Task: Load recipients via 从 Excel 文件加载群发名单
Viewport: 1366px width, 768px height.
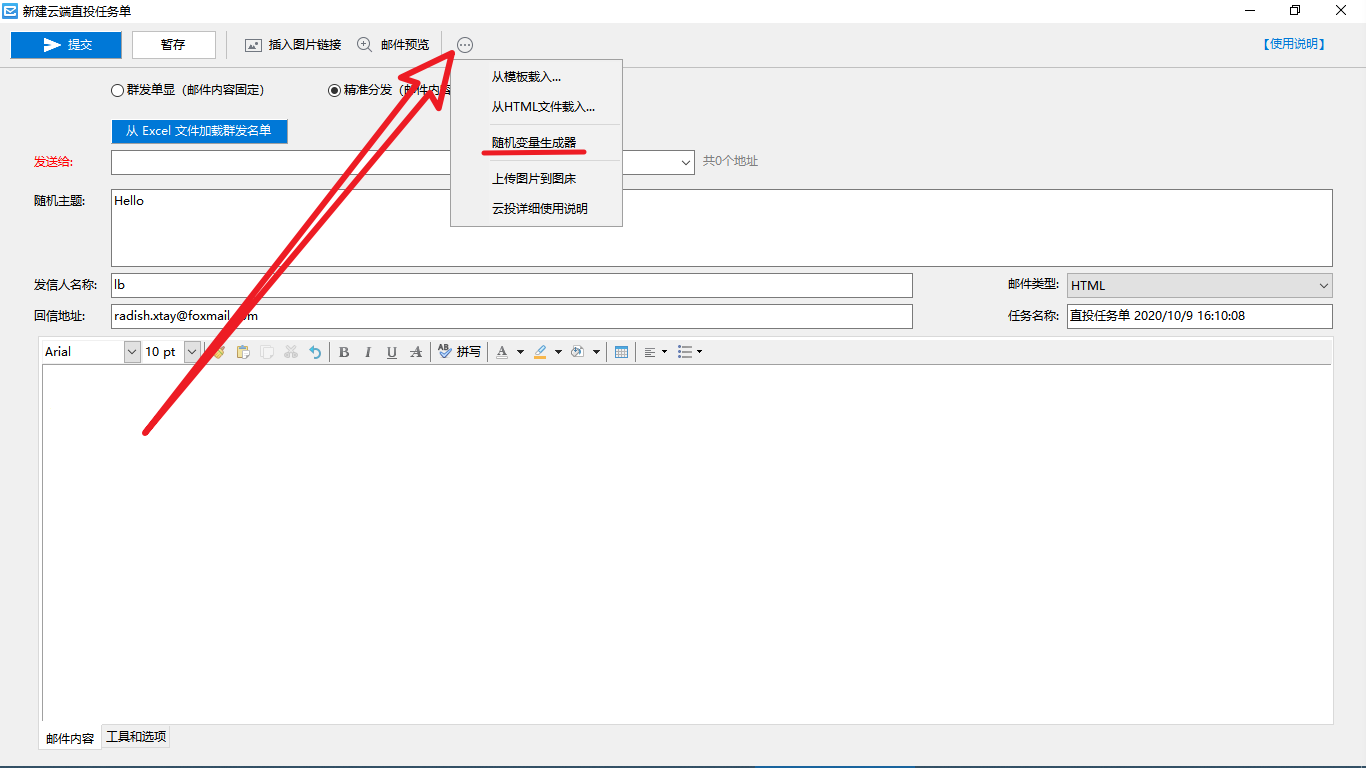Action: coord(199,131)
